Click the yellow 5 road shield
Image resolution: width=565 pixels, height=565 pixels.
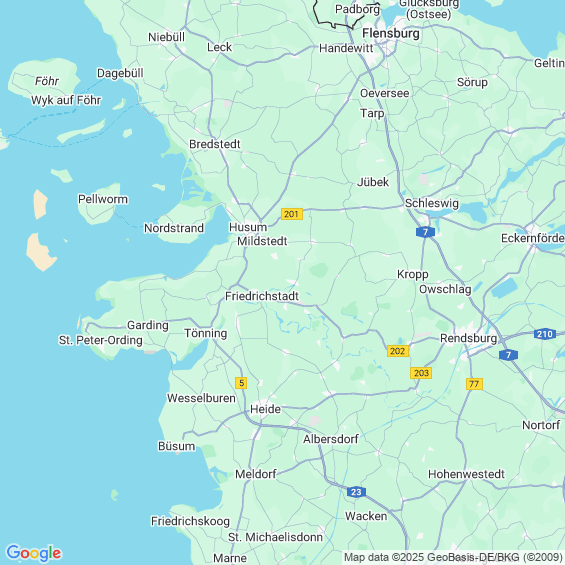241,383
